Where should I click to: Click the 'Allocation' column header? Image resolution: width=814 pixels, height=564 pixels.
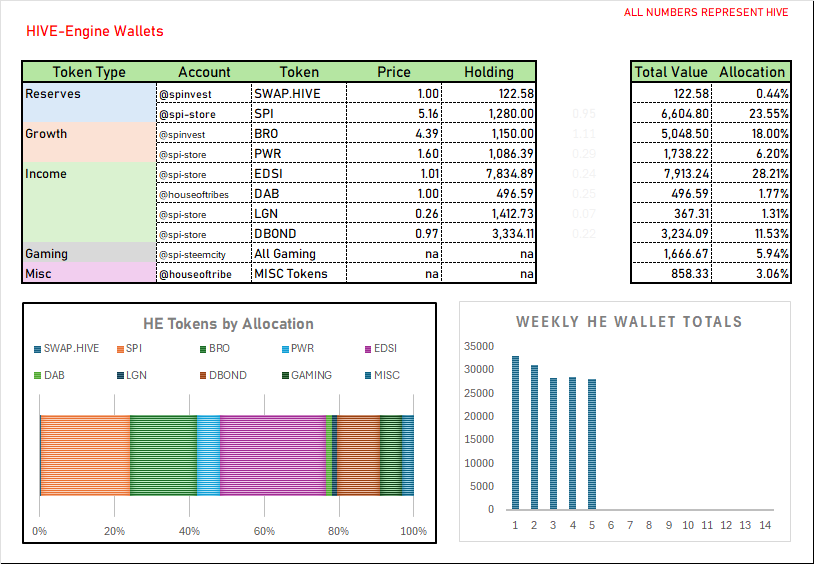752,72
